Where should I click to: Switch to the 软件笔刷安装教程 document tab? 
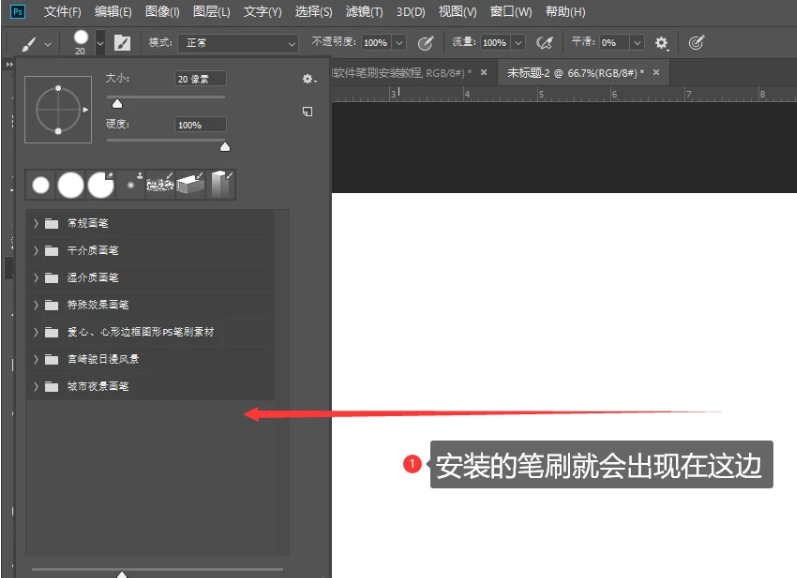tap(402, 73)
